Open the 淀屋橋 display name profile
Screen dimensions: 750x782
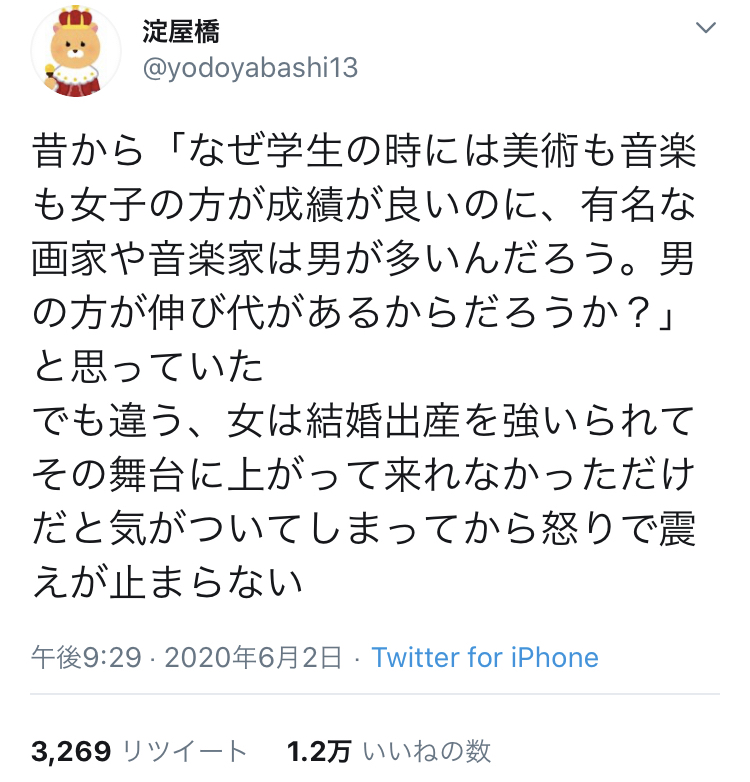coord(181,32)
